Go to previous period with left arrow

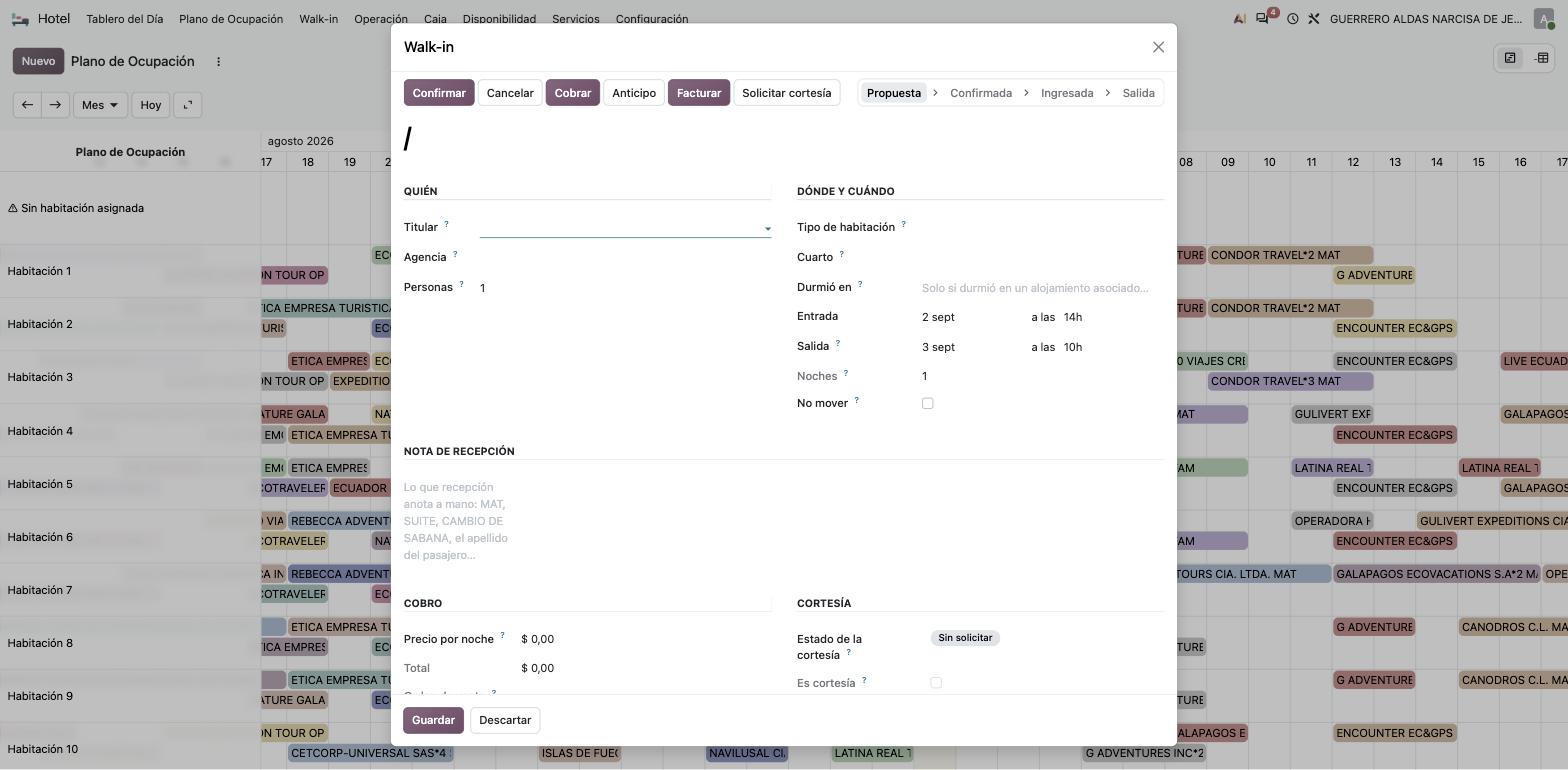(27, 105)
